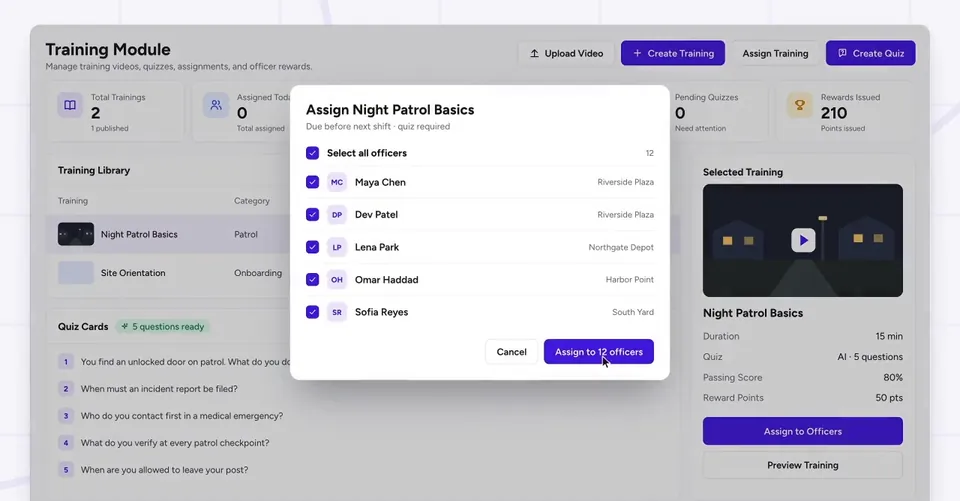Click the name Omar Haddad
960x501 pixels.
[387, 279]
